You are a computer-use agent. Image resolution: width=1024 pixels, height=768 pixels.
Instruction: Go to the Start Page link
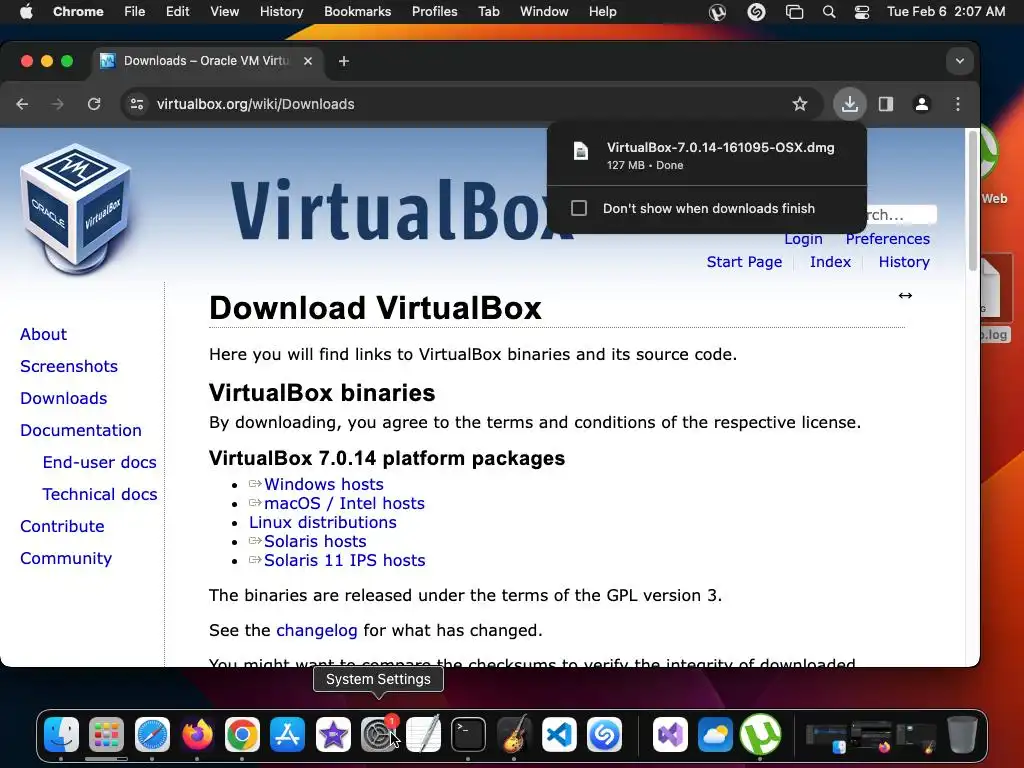744,262
